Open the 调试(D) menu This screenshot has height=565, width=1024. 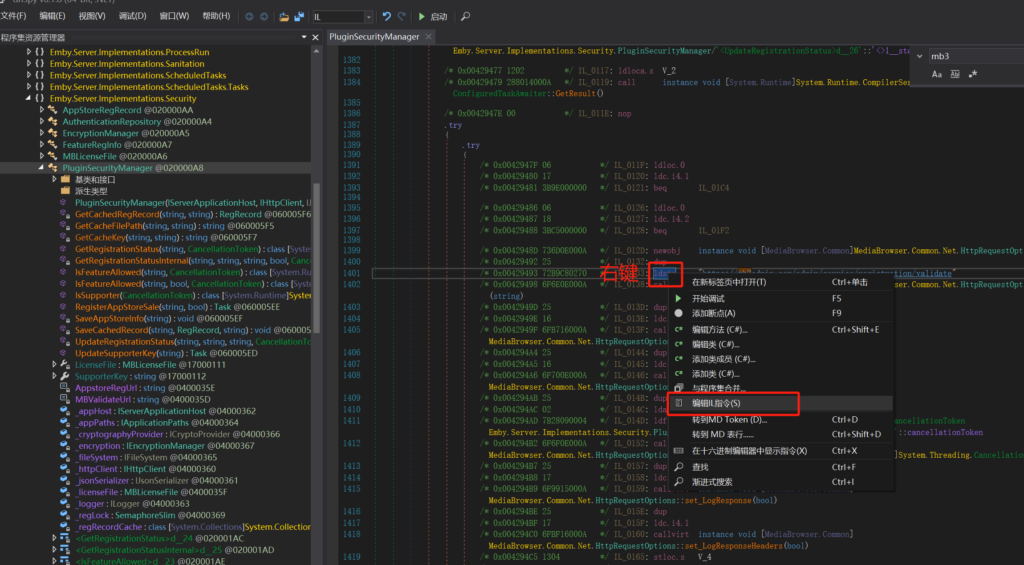(x=133, y=16)
